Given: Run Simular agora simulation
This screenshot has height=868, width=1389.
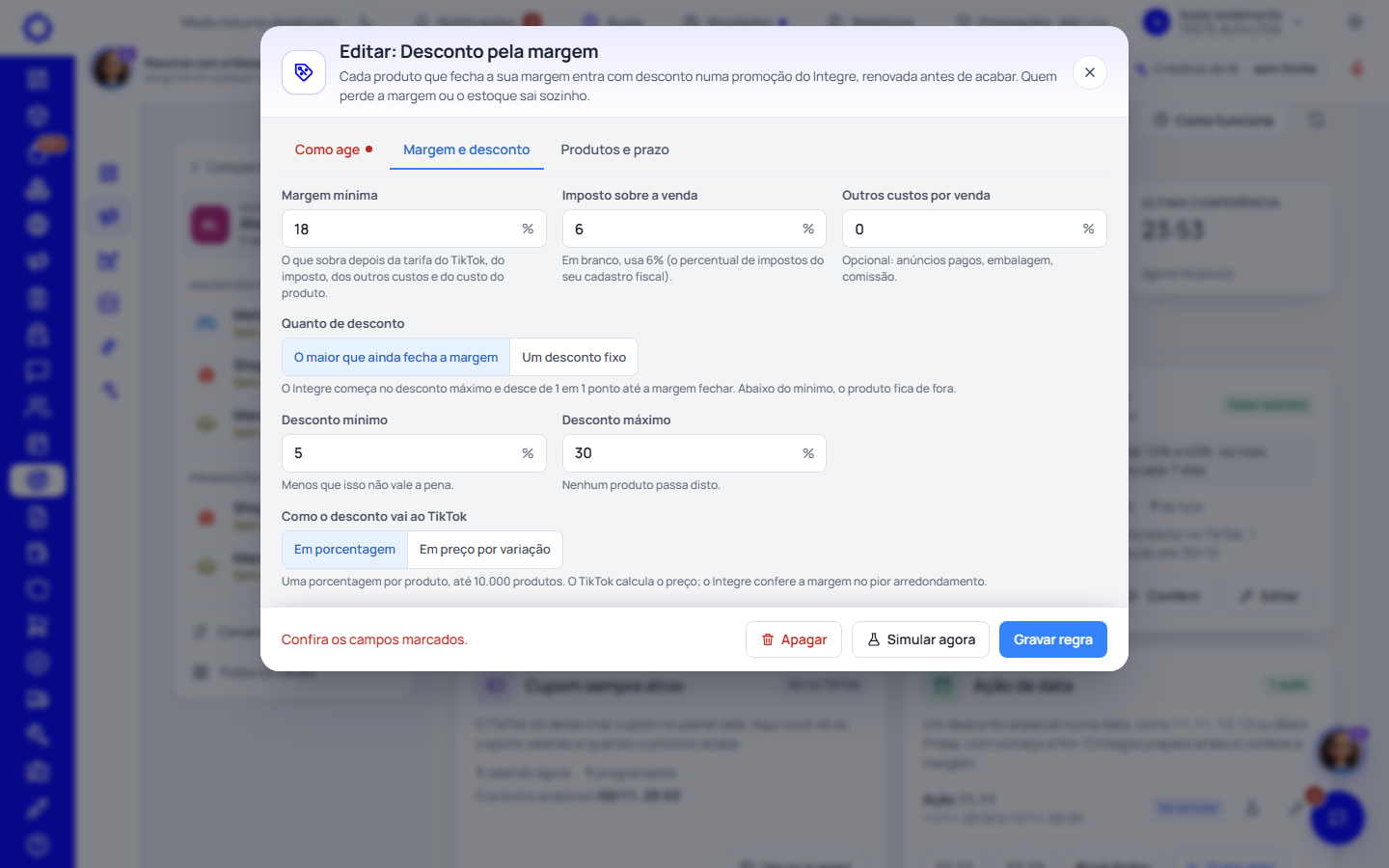Looking at the screenshot, I should point(920,639).
